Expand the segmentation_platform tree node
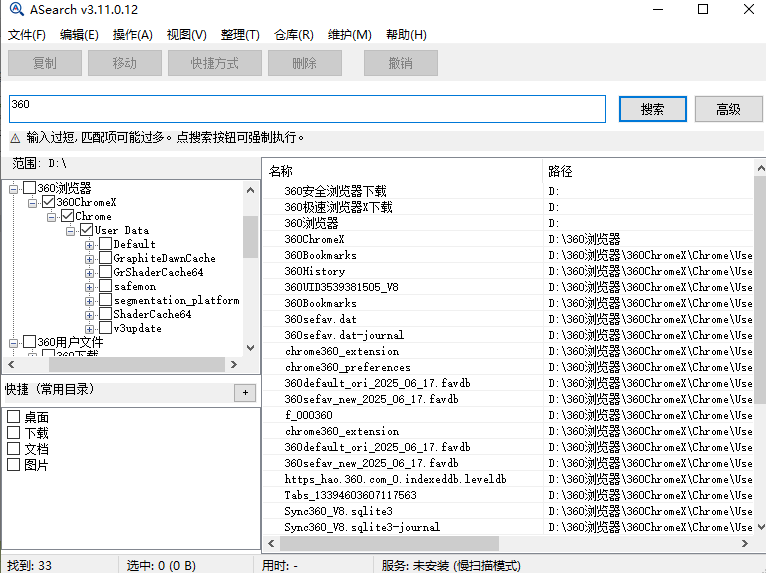Viewport: 766px width, 573px height. (89, 301)
